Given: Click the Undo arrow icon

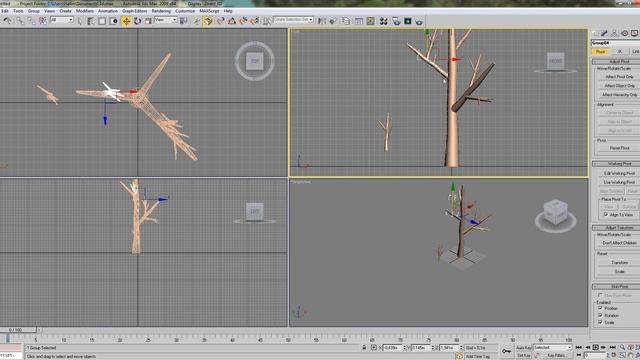Looking at the screenshot, I should coord(7,21).
